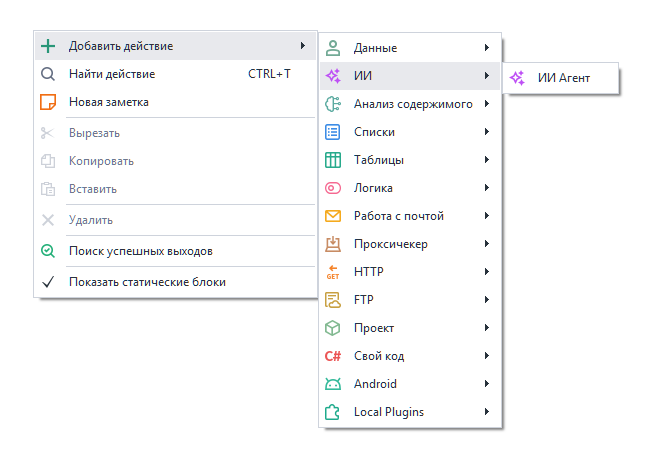Click the Списки label

coord(374,132)
